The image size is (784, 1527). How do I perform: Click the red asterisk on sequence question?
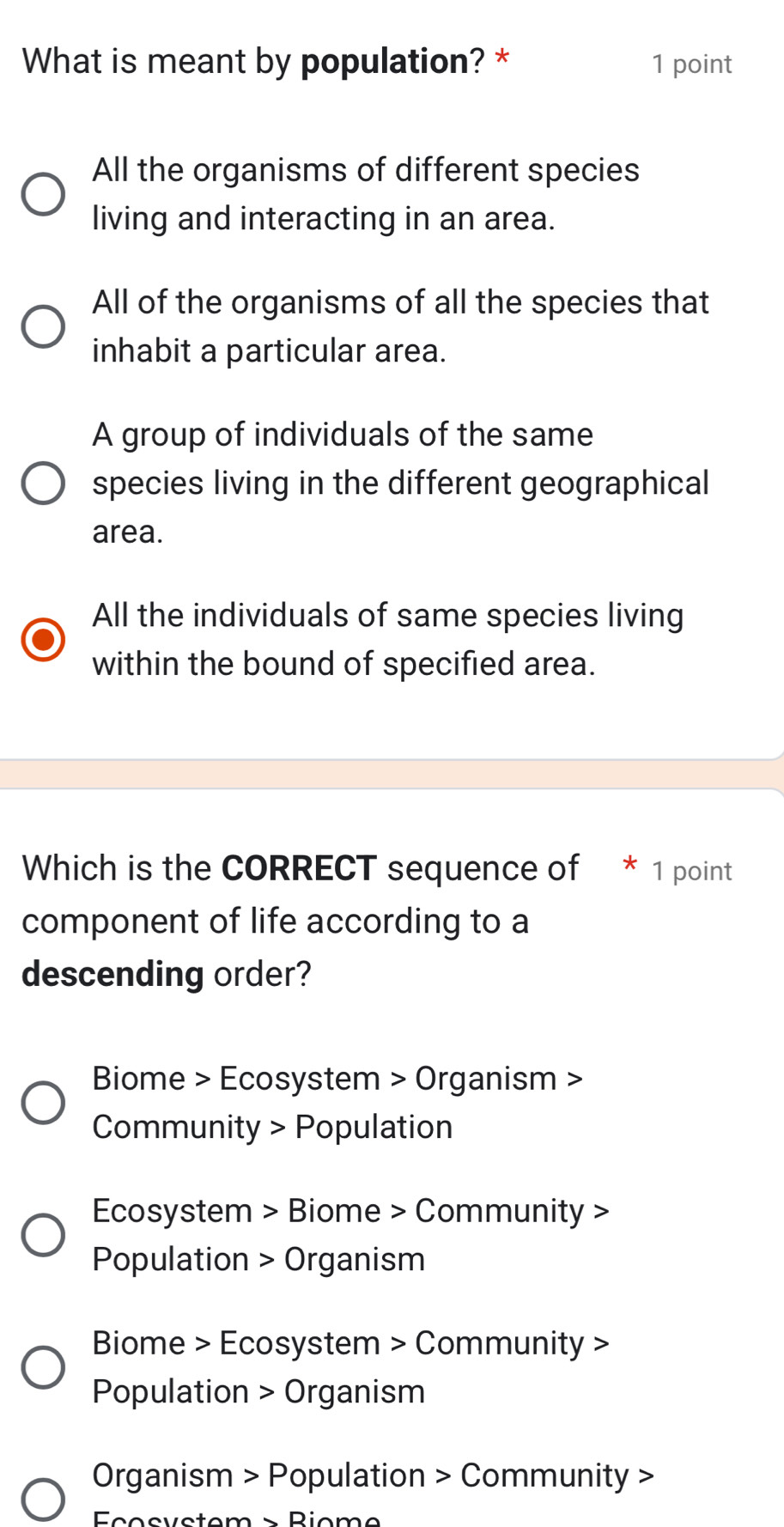(629, 869)
